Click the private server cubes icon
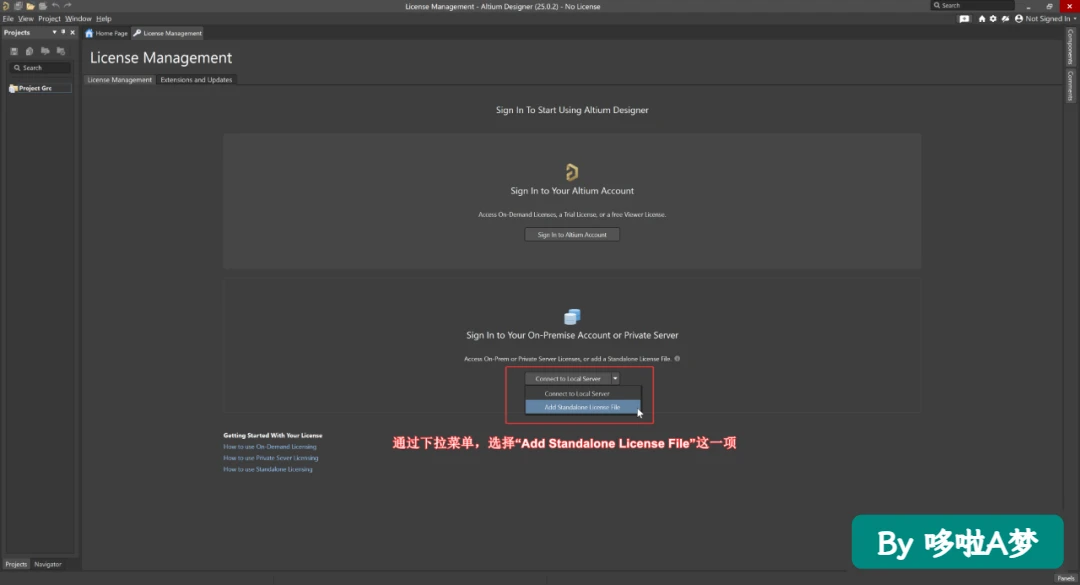 [x=572, y=316]
